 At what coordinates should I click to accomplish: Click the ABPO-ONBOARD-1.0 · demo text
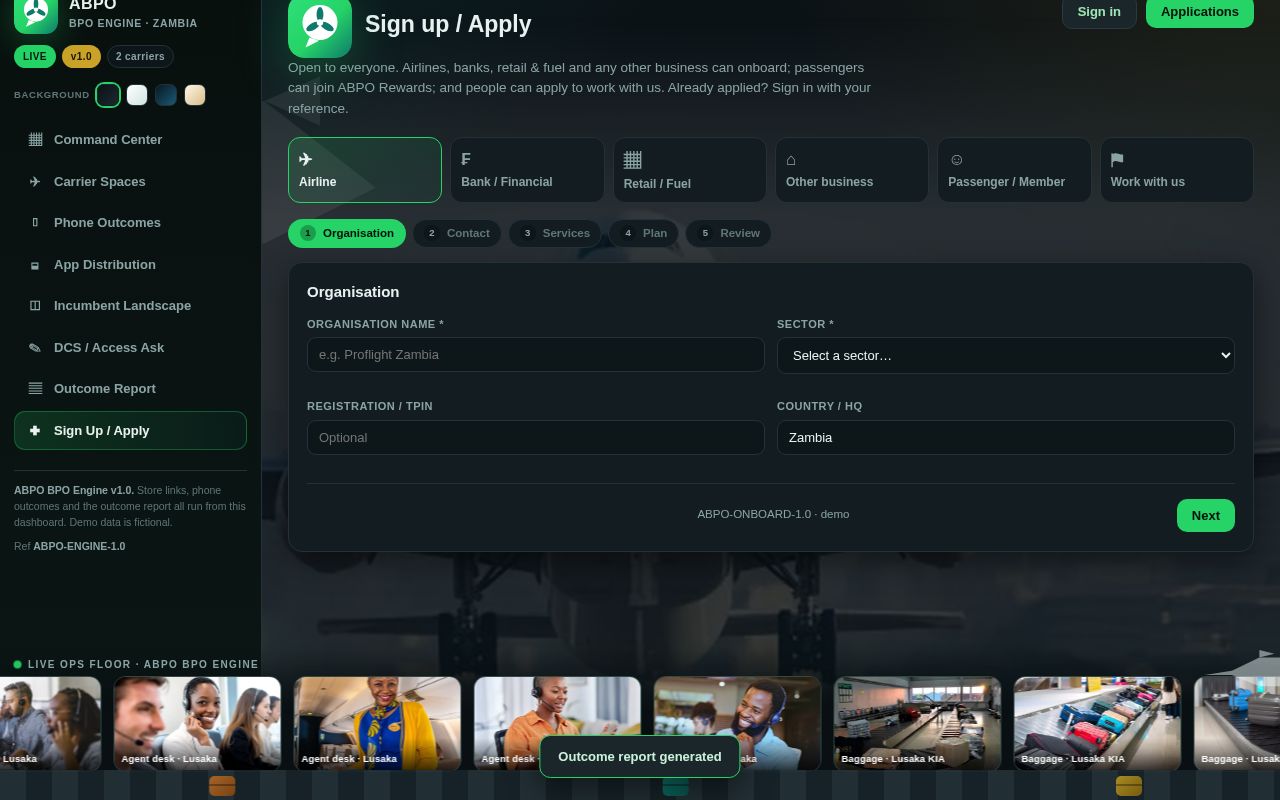pyautogui.click(x=773, y=514)
